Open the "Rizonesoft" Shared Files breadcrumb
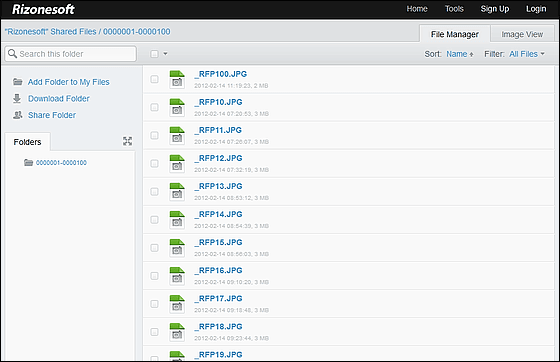 50,32
